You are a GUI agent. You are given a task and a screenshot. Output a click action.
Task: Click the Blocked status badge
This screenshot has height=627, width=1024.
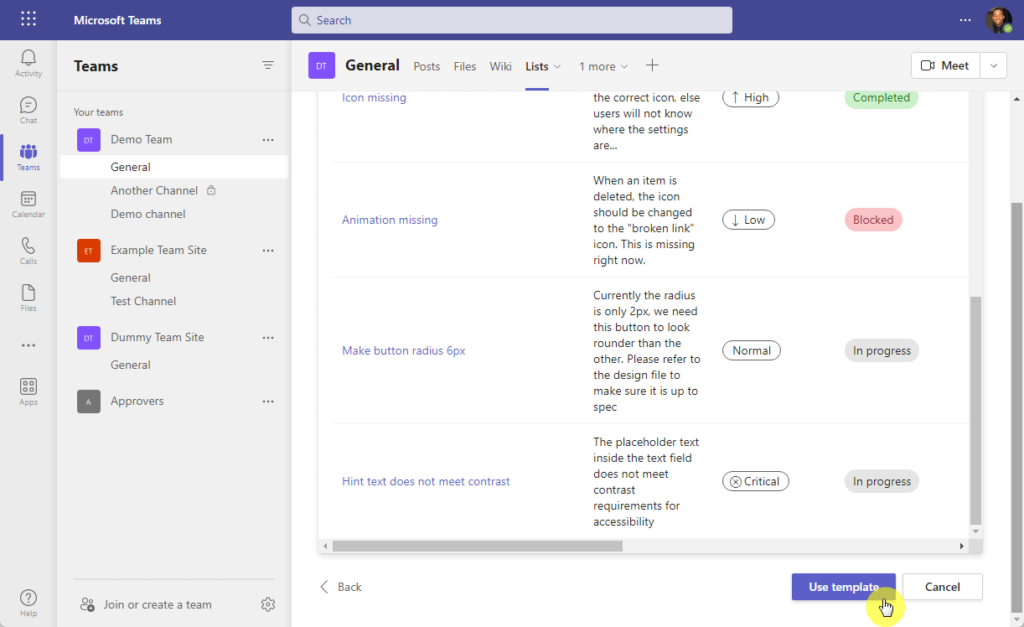point(873,219)
